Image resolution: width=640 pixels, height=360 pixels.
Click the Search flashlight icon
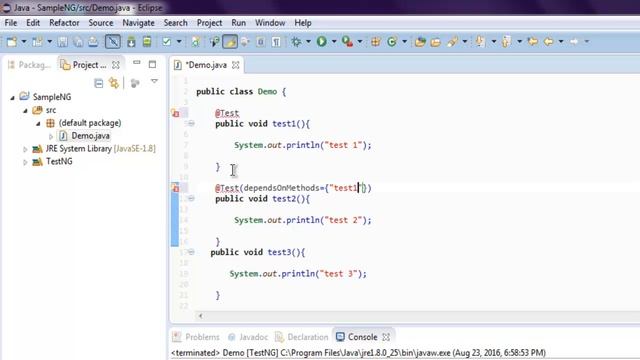pyautogui.click(x=452, y=41)
